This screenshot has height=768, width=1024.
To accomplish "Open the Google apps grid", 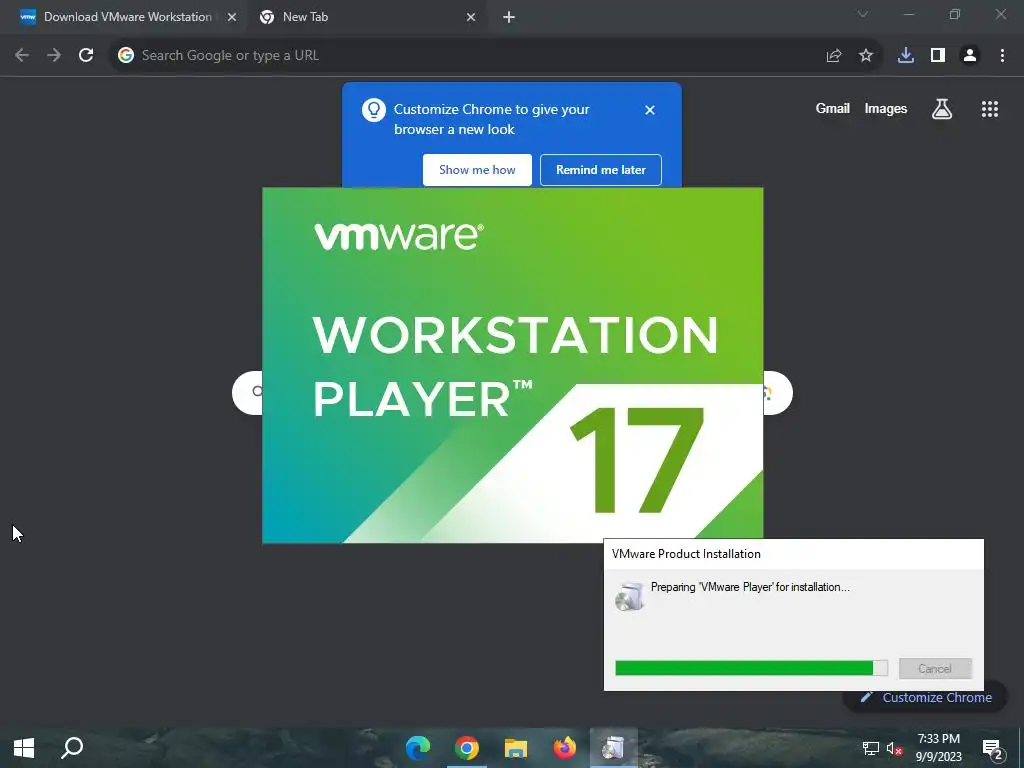I will 990,109.
